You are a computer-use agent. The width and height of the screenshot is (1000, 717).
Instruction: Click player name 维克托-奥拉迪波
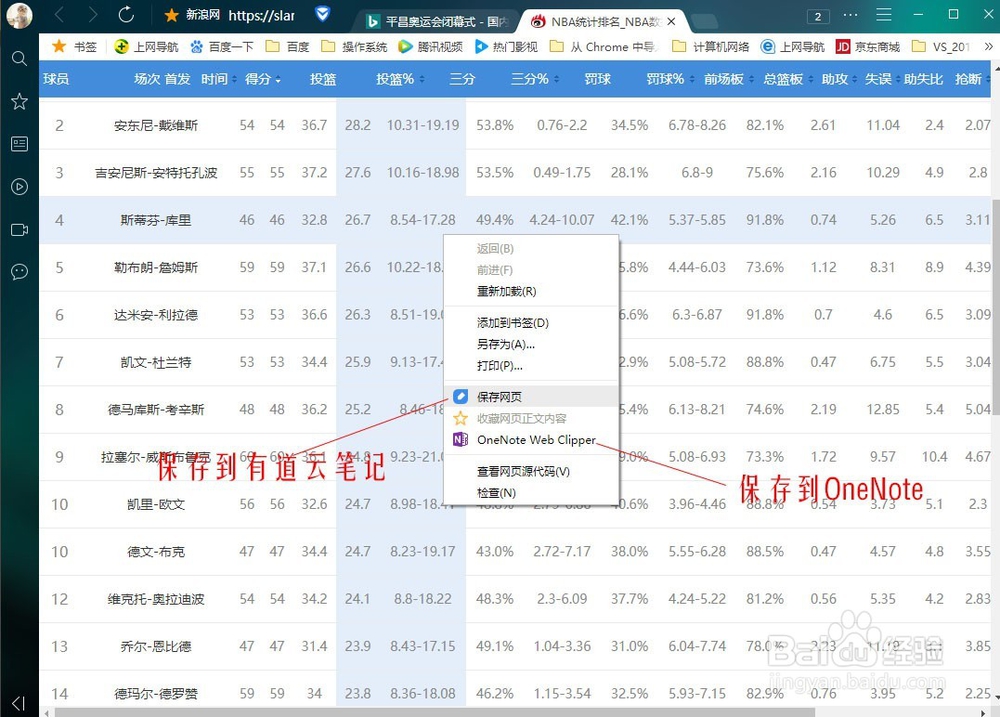point(156,599)
